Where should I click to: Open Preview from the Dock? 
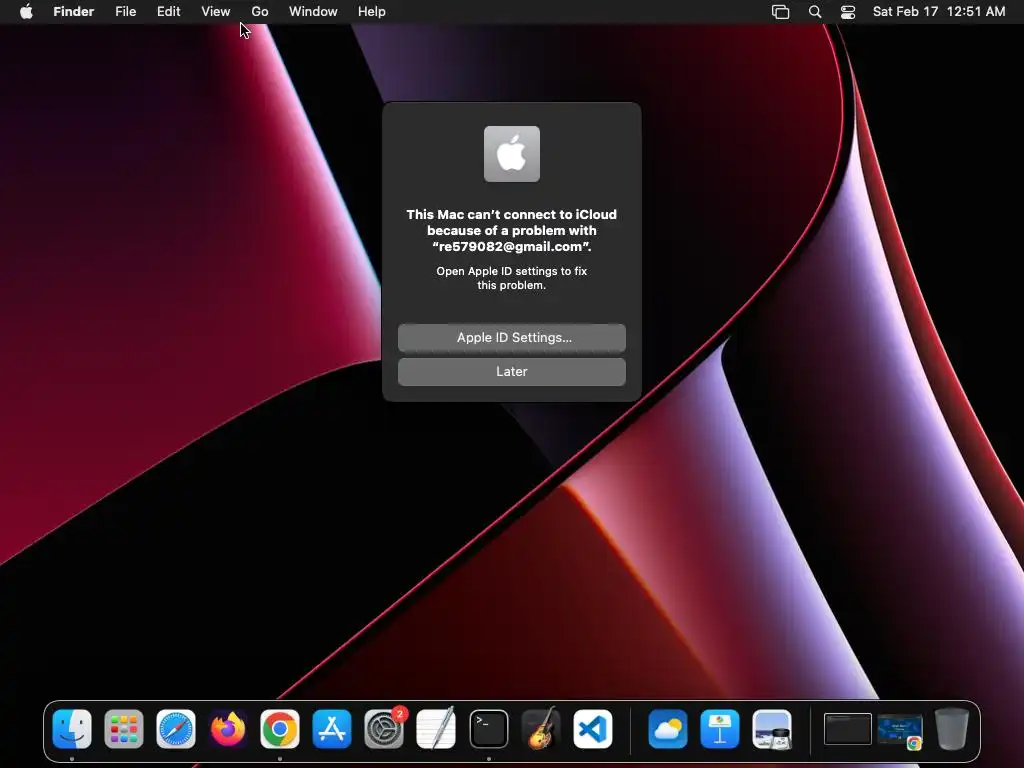[x=772, y=729]
